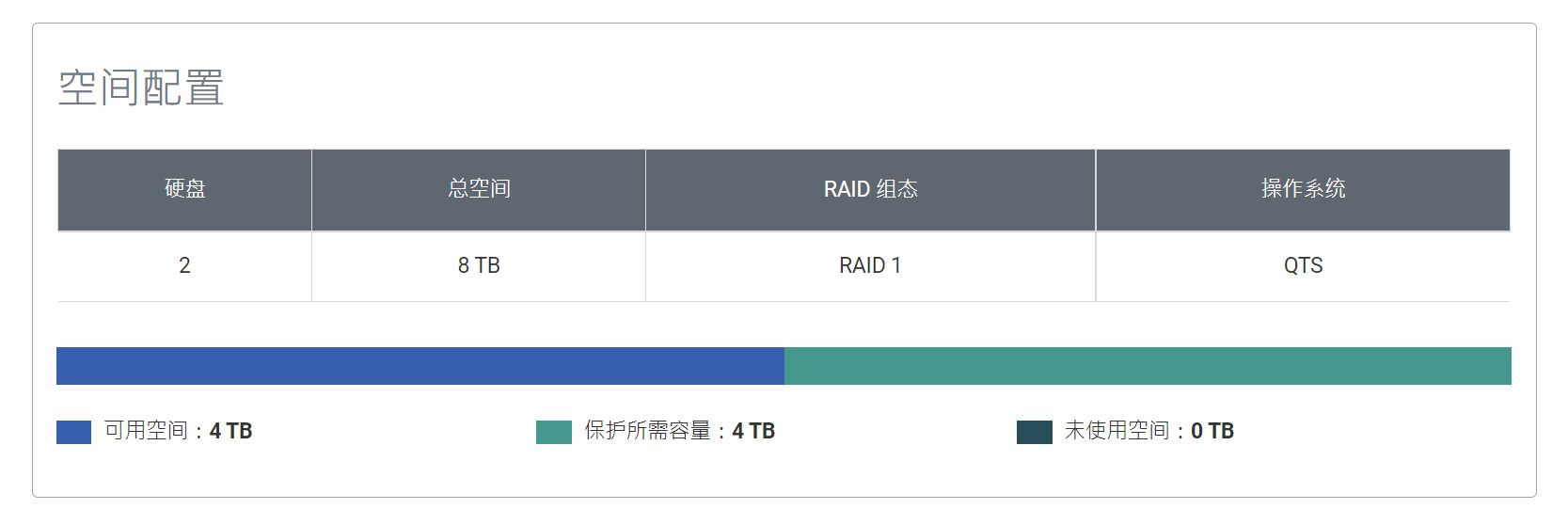Select the 硬盘 column header
The height and width of the screenshot is (525, 1568).
pyautogui.click(x=184, y=189)
